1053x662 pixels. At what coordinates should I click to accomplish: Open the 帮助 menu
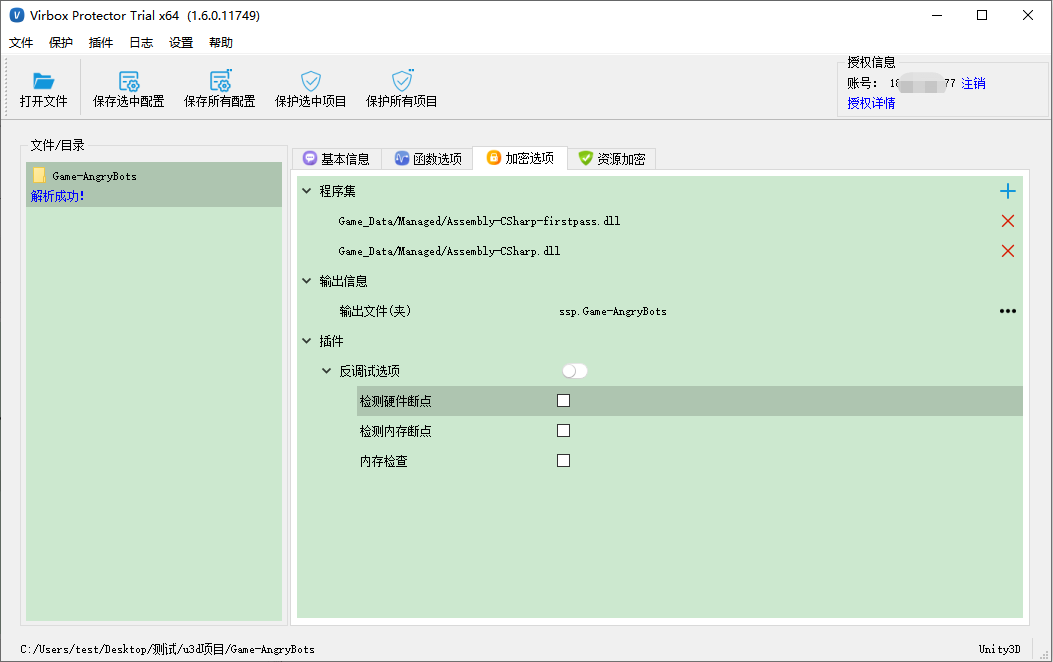(x=221, y=43)
